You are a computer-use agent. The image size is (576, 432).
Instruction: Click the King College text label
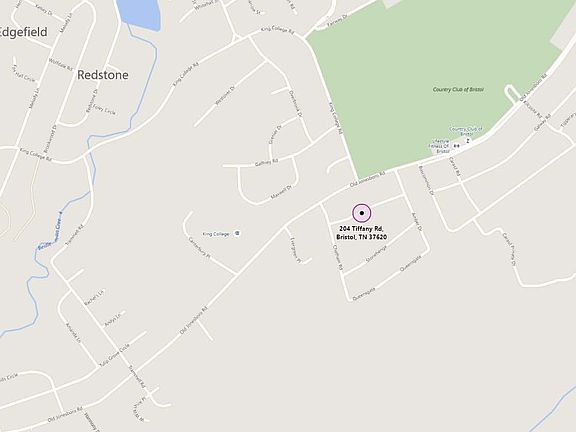pyautogui.click(x=216, y=234)
